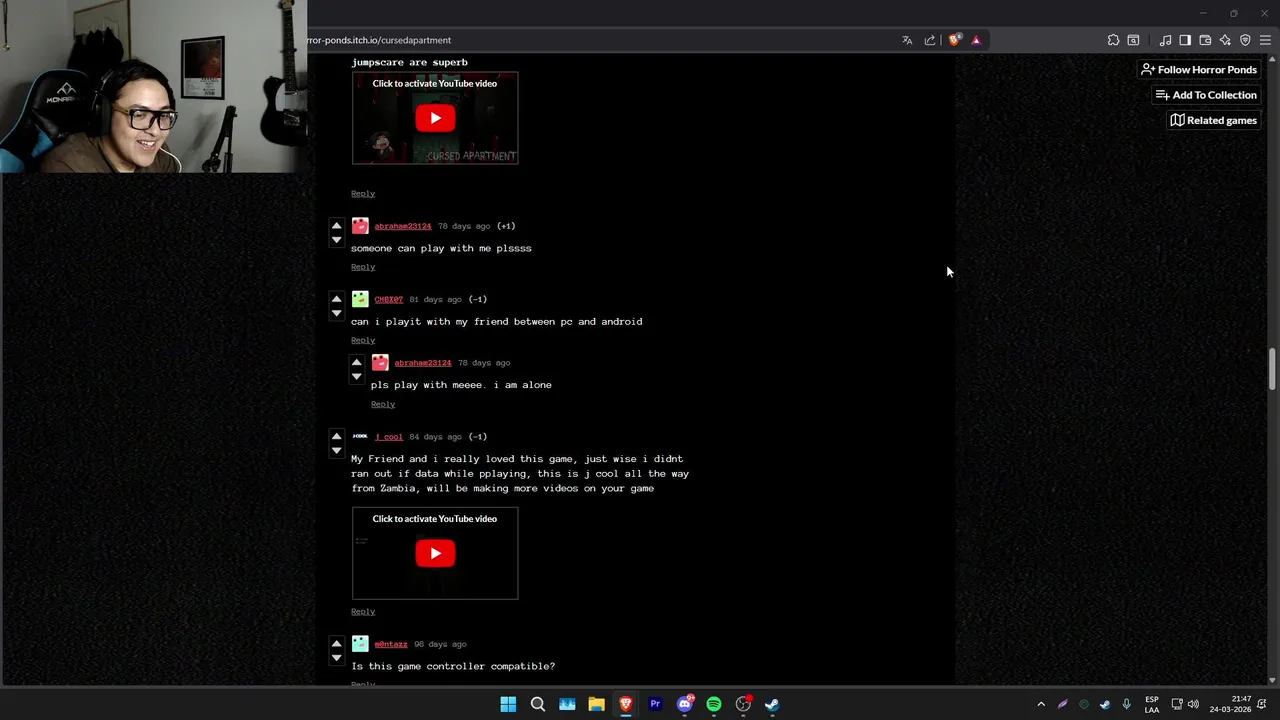Switch to Brave browser in taskbar

tap(626, 704)
